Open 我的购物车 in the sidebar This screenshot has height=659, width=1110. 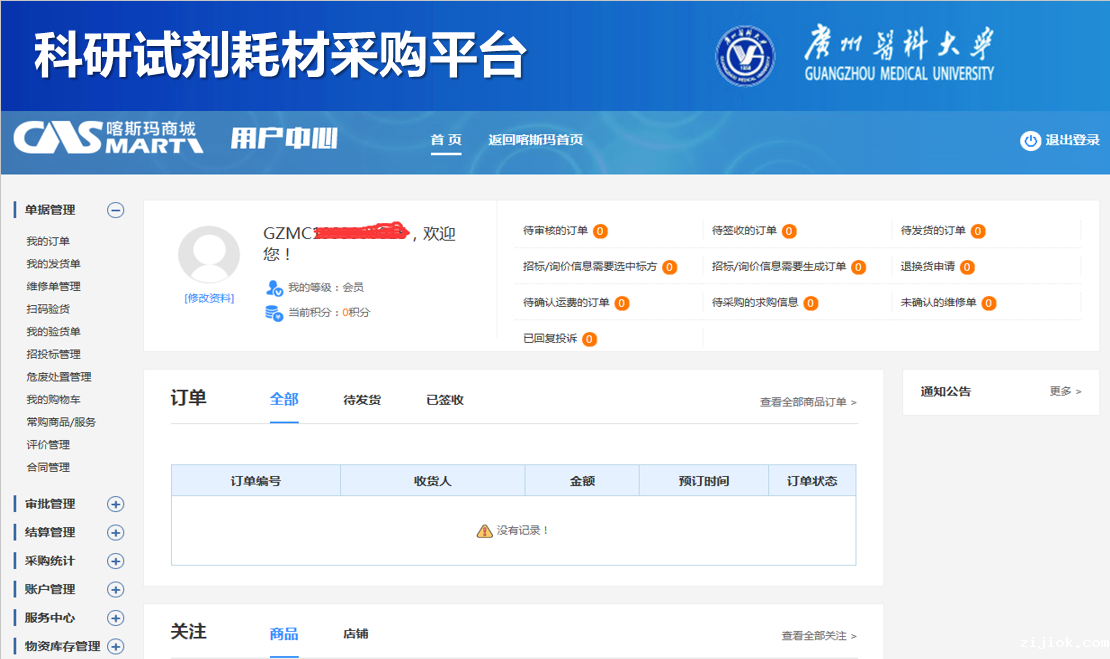point(54,400)
